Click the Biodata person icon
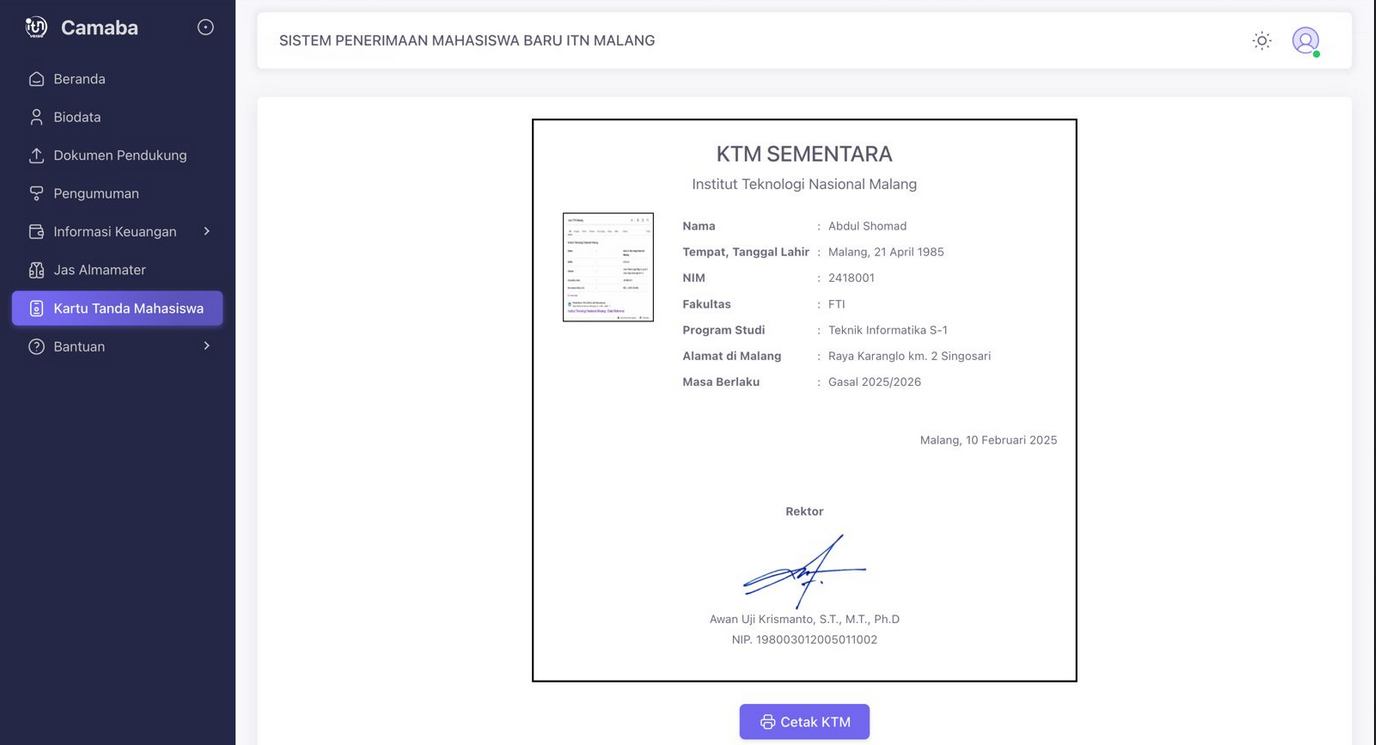The height and width of the screenshot is (745, 1376). point(36,117)
